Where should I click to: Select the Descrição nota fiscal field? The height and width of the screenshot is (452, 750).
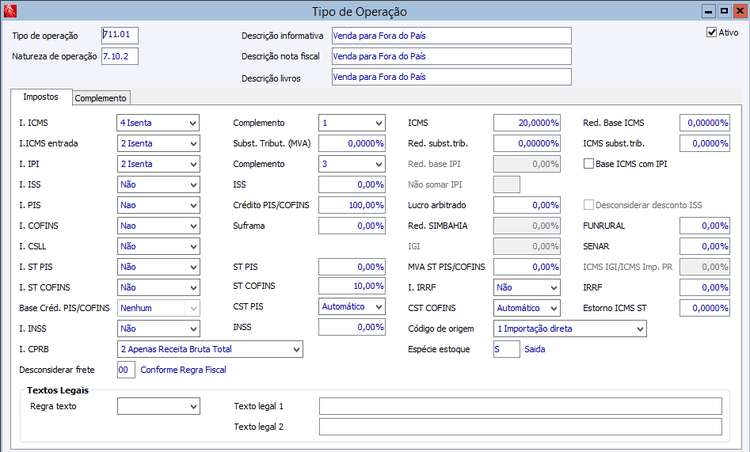450,56
